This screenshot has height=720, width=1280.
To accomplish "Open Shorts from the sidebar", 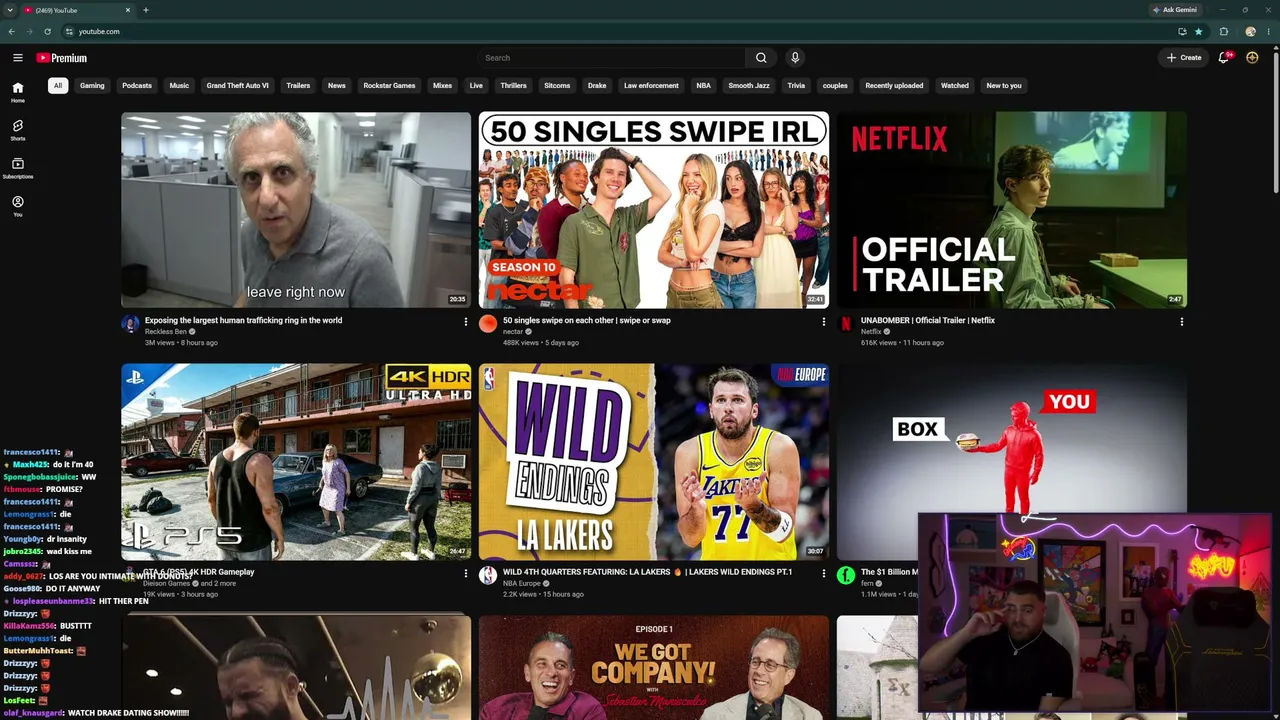I will tap(18, 130).
